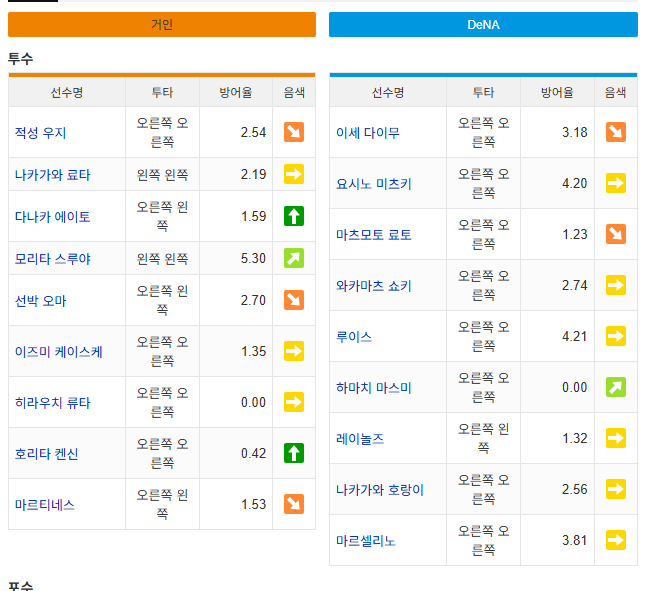This screenshot has height=591, width=648.
Task: Click the 투수 section heading
Action: tap(20, 58)
